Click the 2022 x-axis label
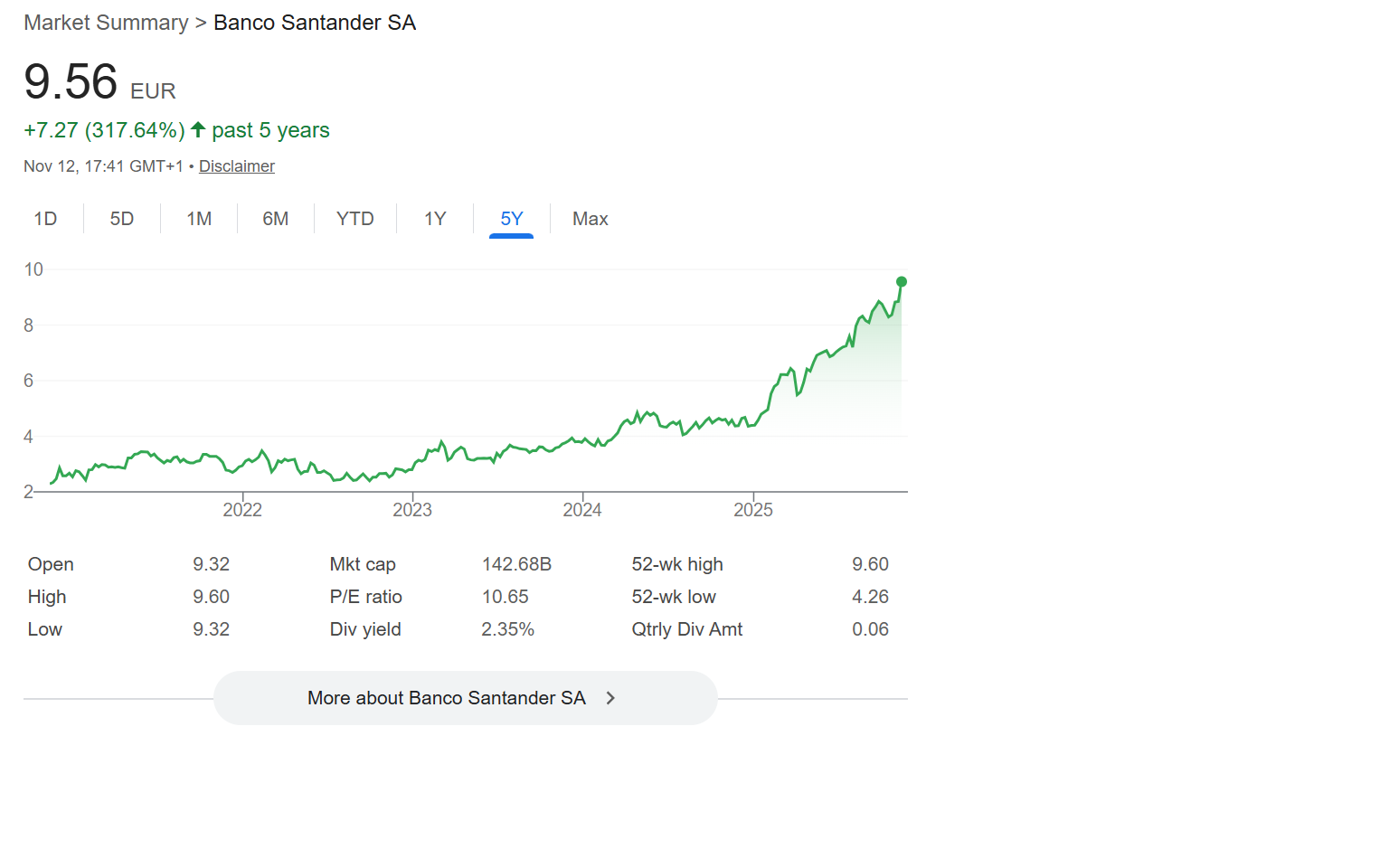The height and width of the screenshot is (868, 1389). pos(242,510)
